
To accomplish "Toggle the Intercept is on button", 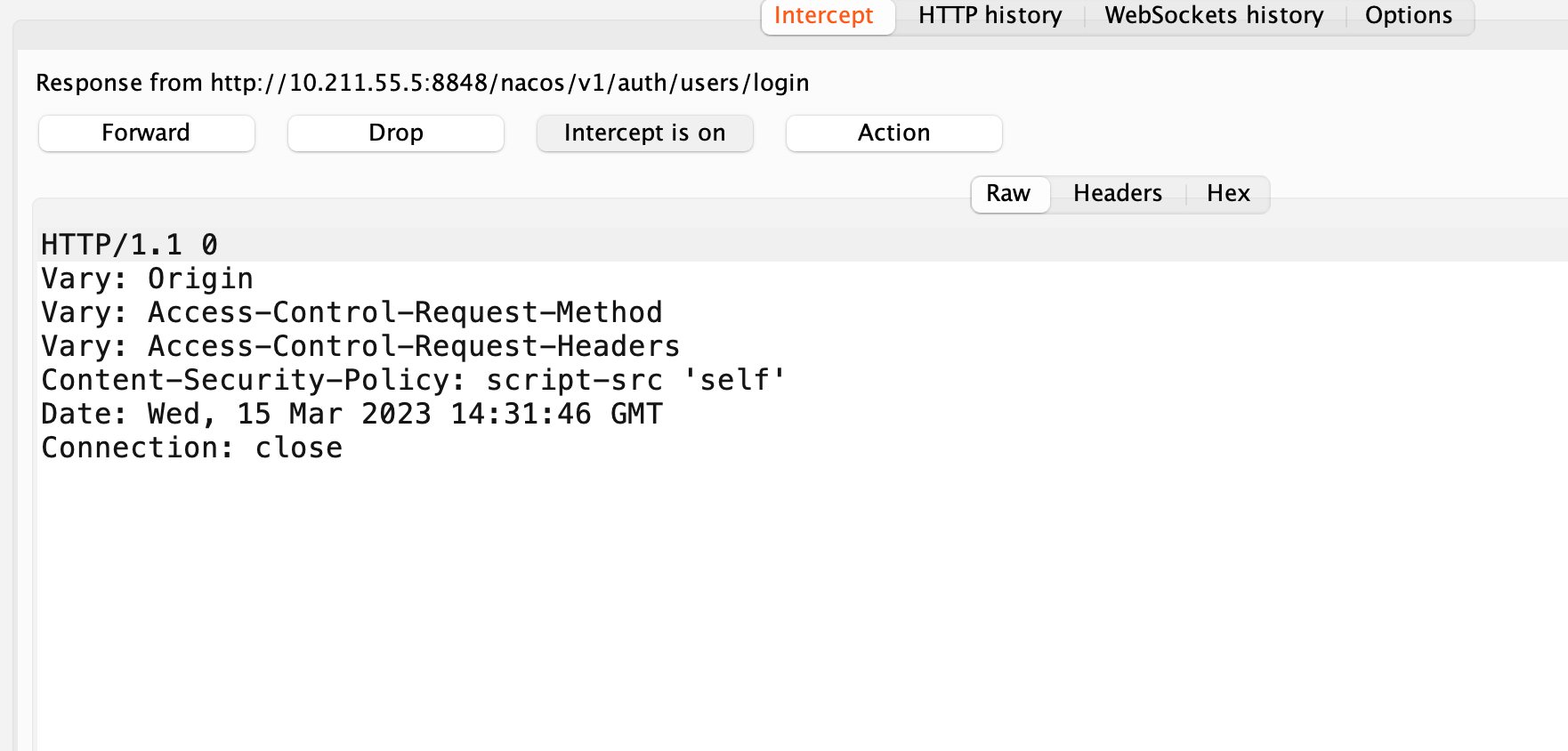I will (x=645, y=133).
